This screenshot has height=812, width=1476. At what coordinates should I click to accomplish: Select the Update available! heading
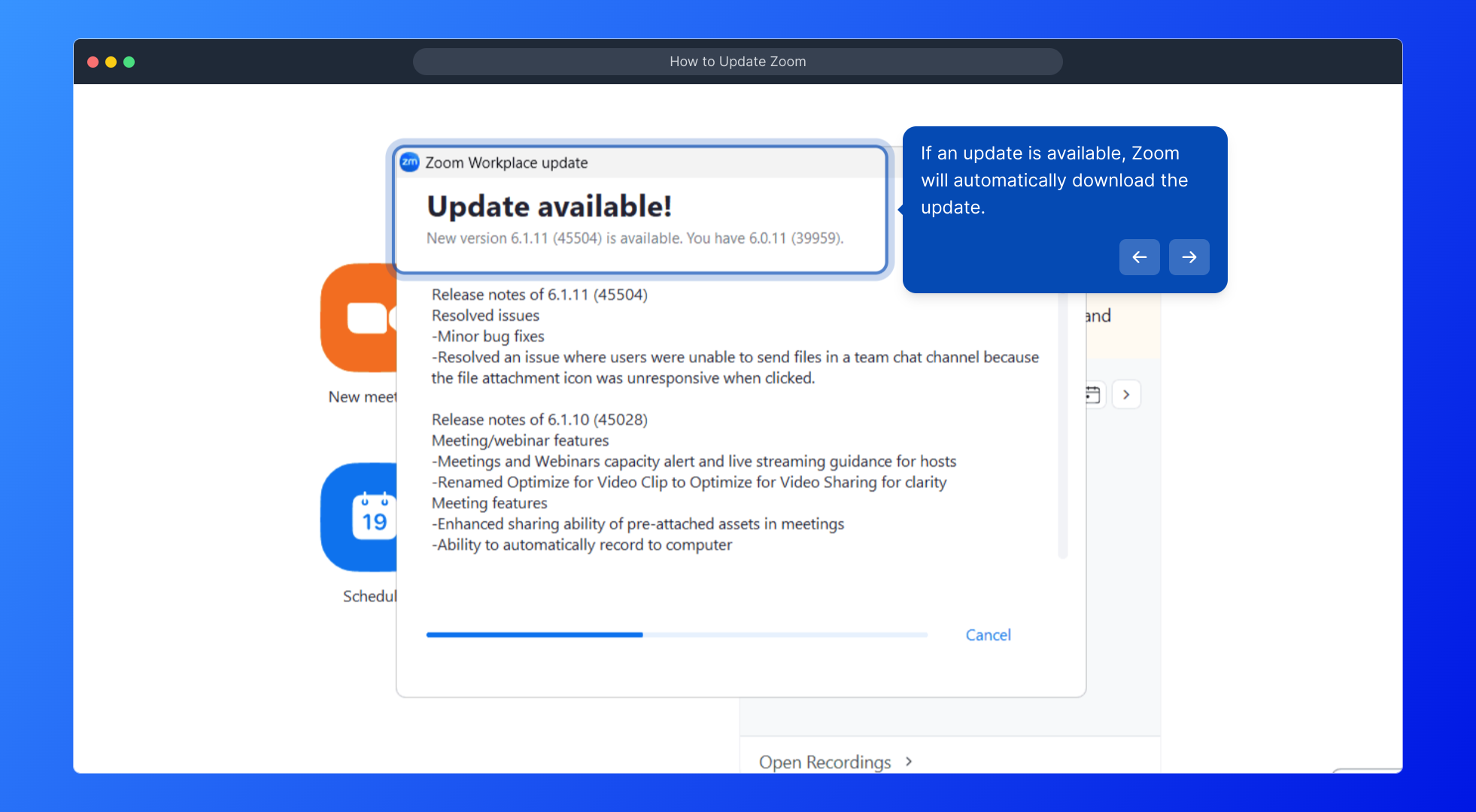[x=549, y=207]
